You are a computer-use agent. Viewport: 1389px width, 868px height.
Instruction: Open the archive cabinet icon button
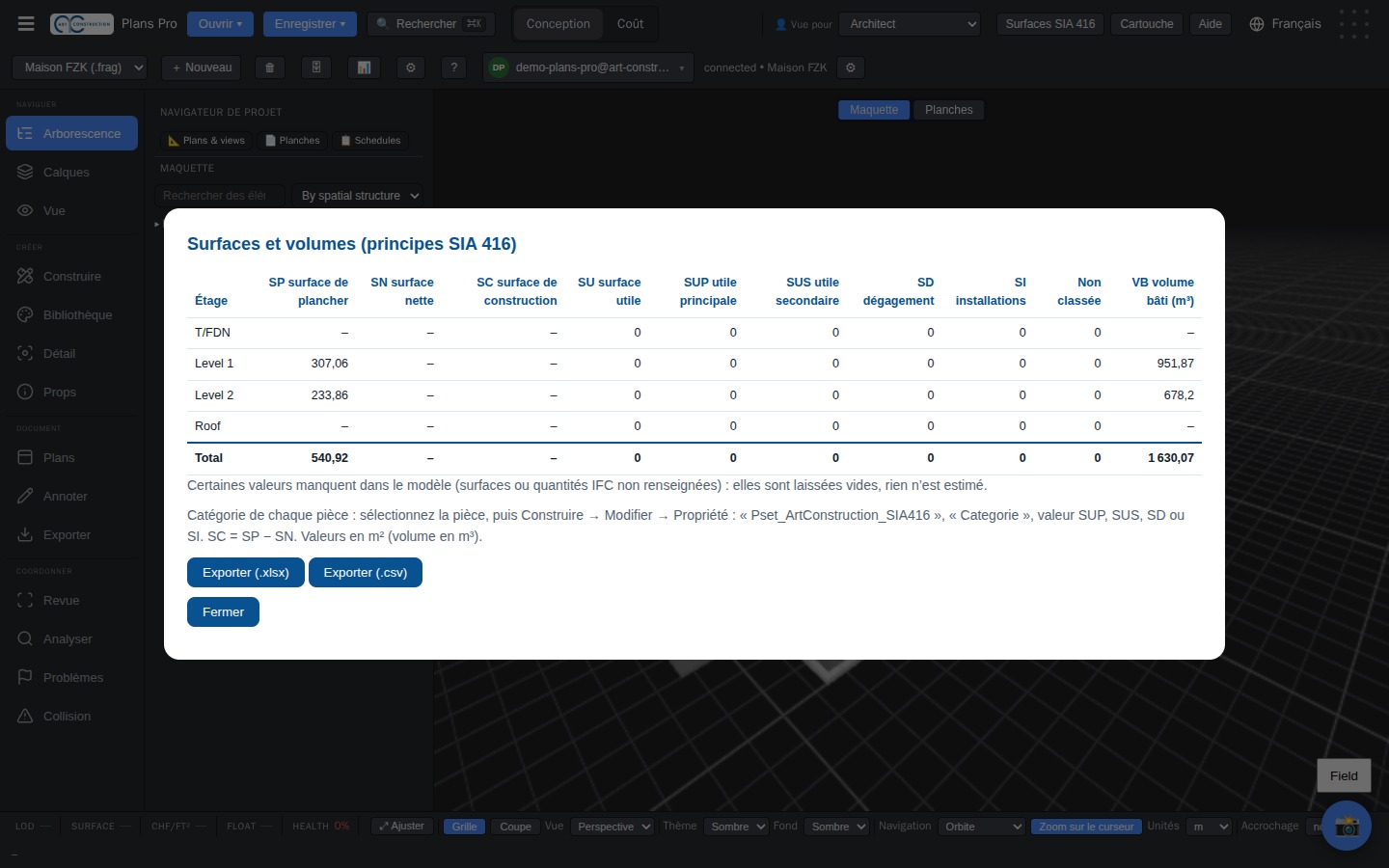pyautogui.click(x=316, y=68)
